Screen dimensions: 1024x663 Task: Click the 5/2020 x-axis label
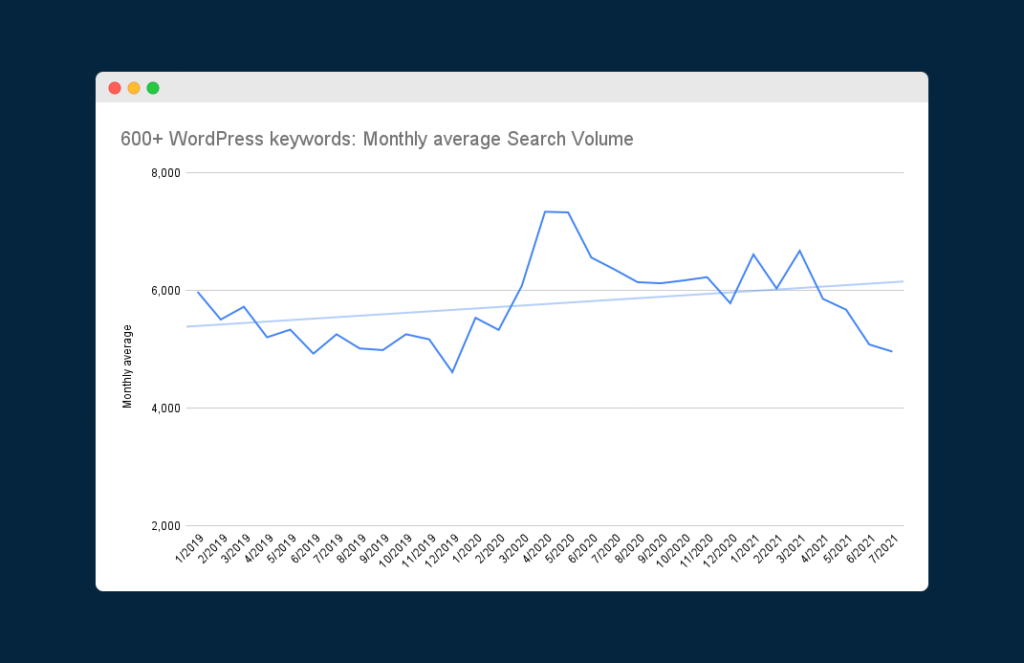coord(560,549)
